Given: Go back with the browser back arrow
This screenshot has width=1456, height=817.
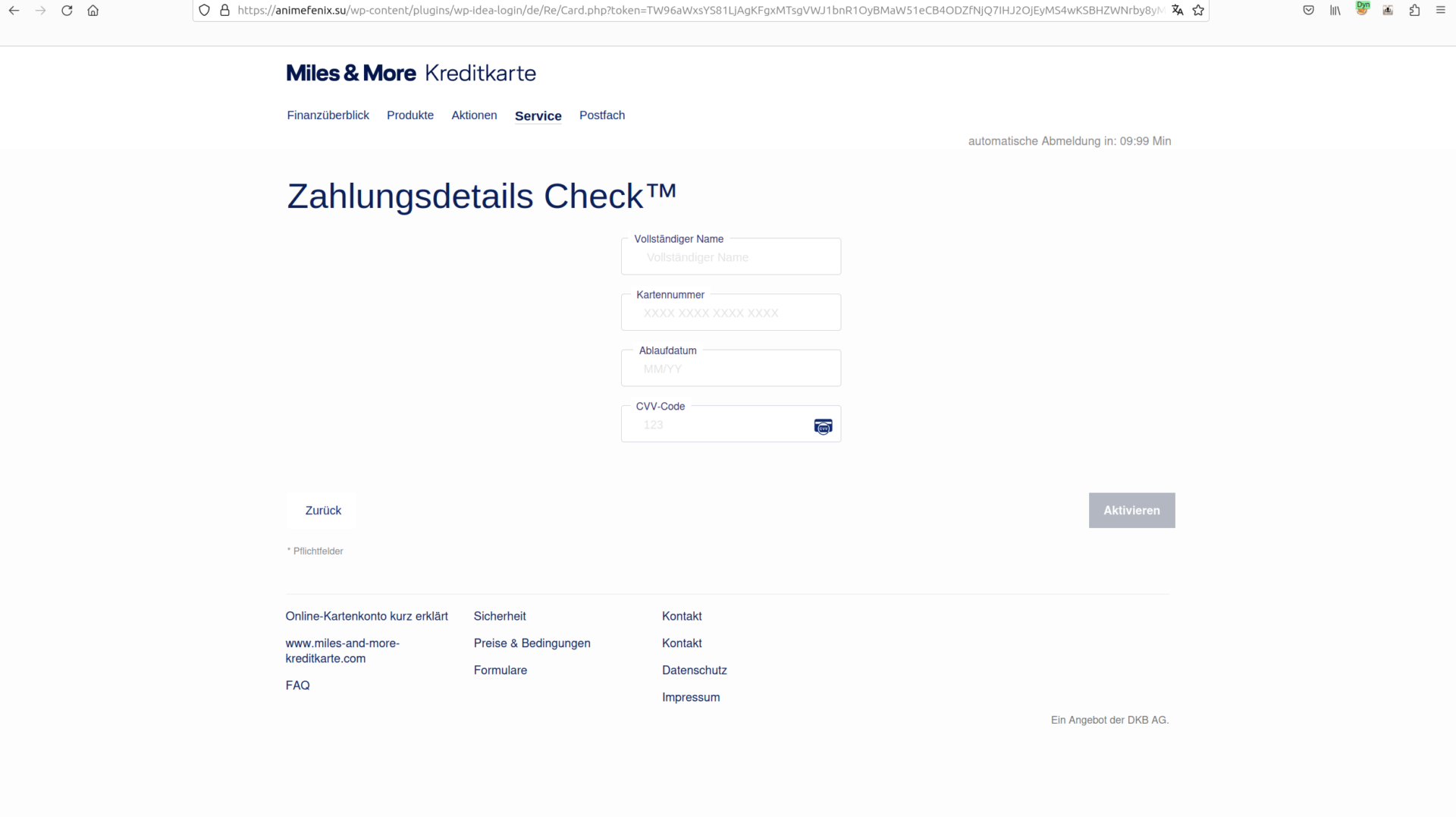Looking at the screenshot, I should coord(14,11).
